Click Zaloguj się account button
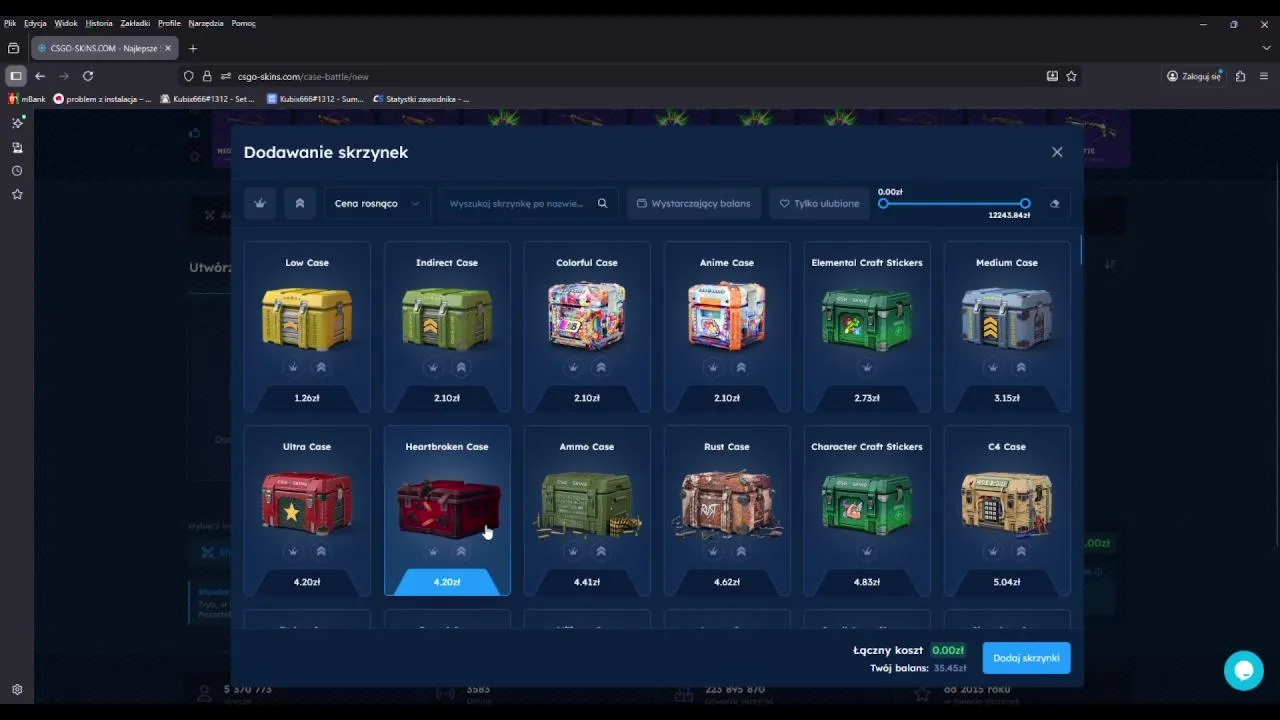Screen dimensions: 1280x720 tap(1195, 76)
